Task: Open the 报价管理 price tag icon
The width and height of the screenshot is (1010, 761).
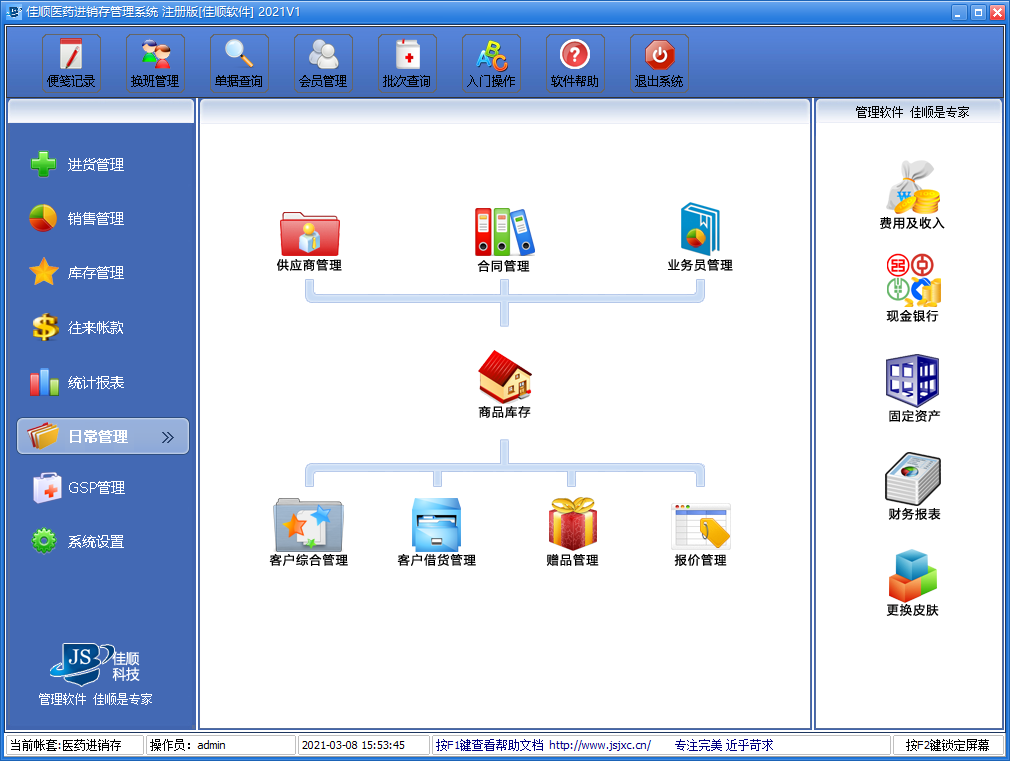Action: tap(700, 526)
